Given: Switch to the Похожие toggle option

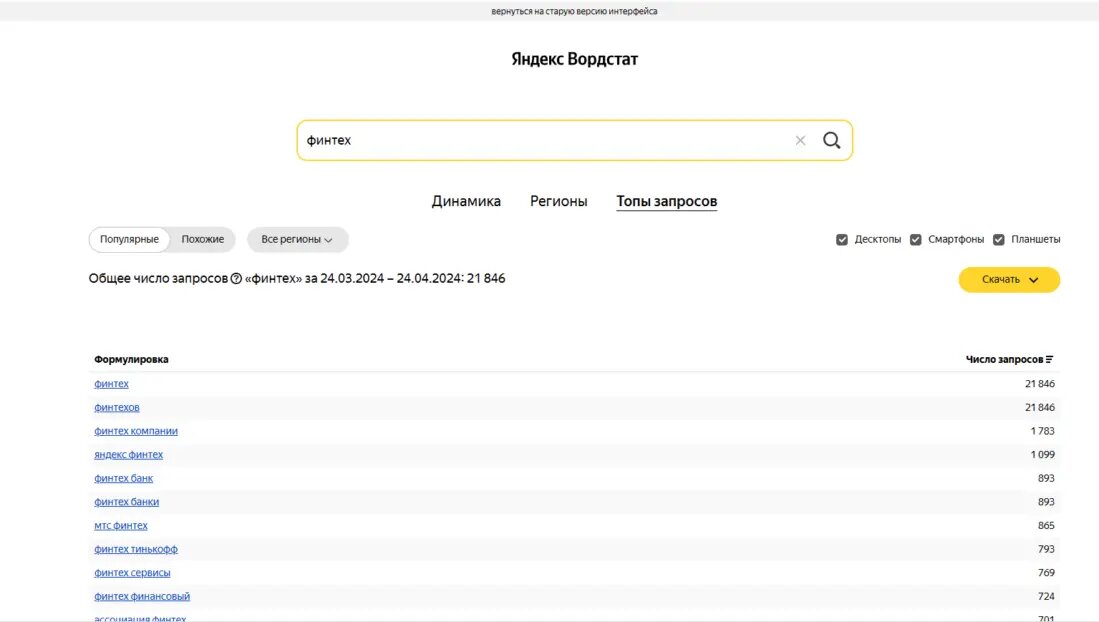Looking at the screenshot, I should pyautogui.click(x=203, y=239).
